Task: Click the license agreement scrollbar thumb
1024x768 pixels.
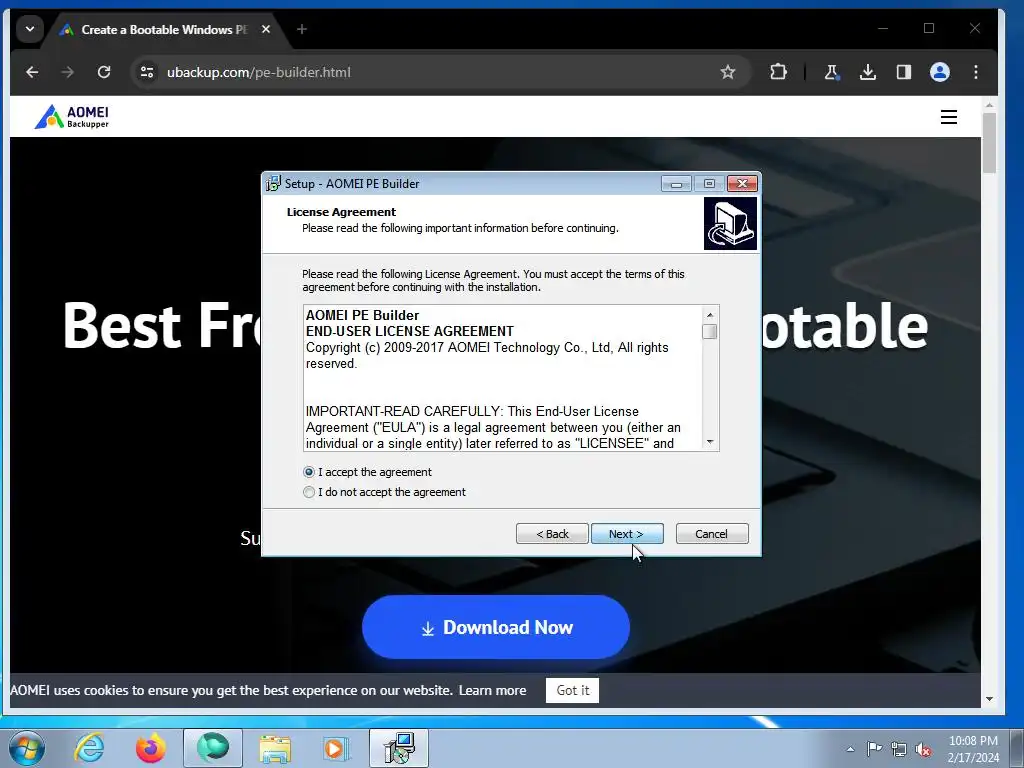Action: click(x=710, y=332)
